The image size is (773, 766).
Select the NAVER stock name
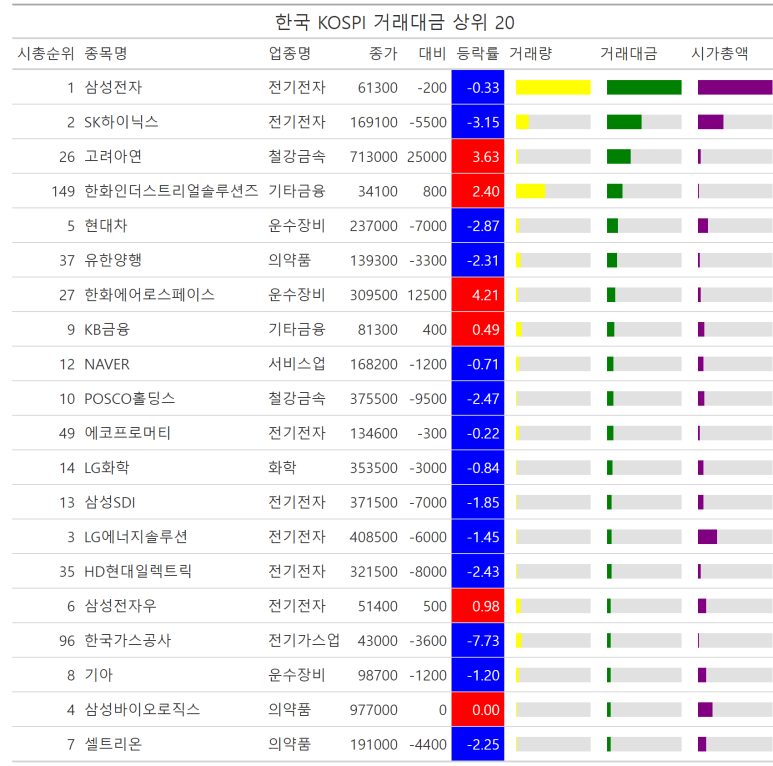tap(107, 364)
